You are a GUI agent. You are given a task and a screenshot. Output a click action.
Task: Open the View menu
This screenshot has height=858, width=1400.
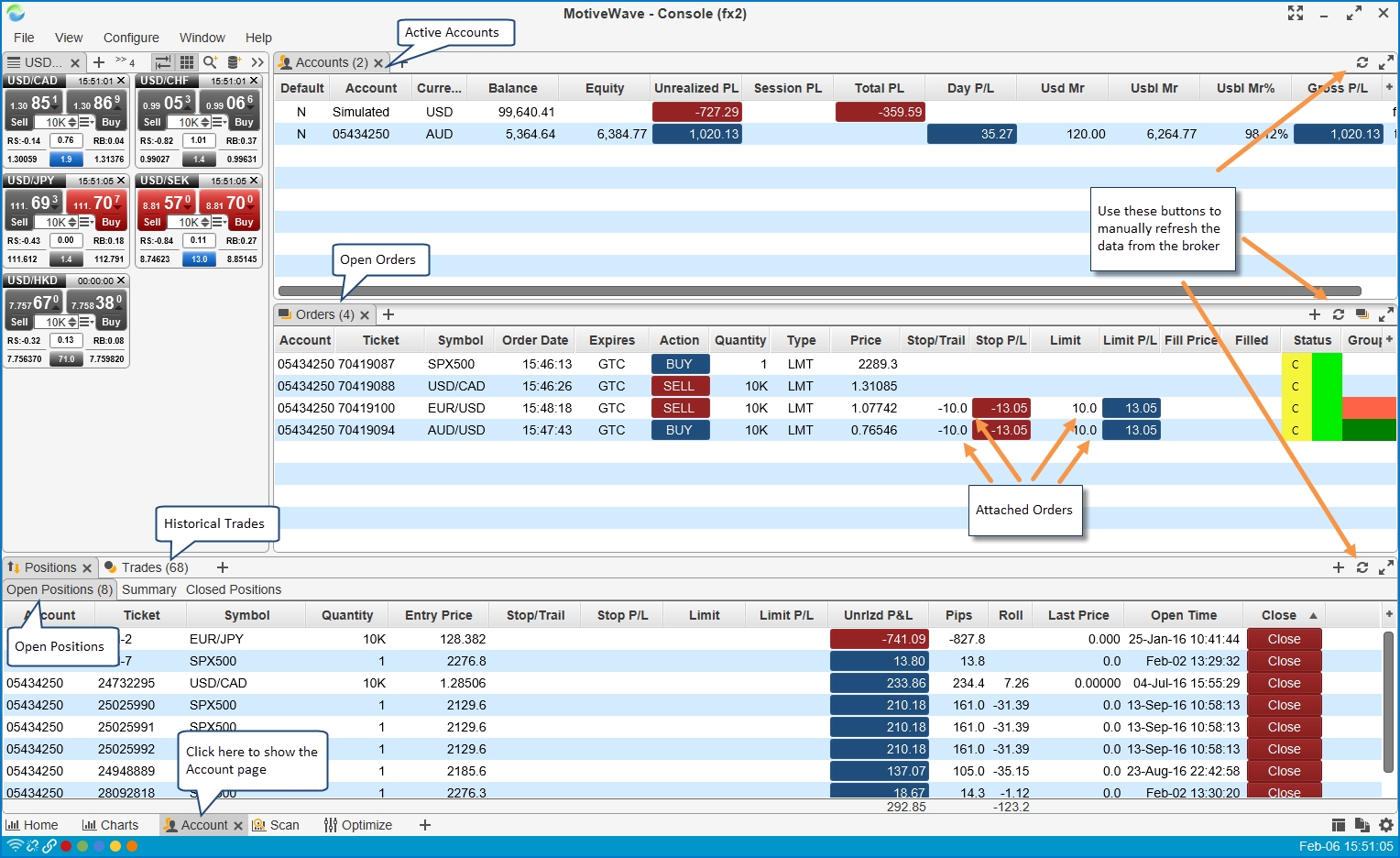(x=69, y=38)
